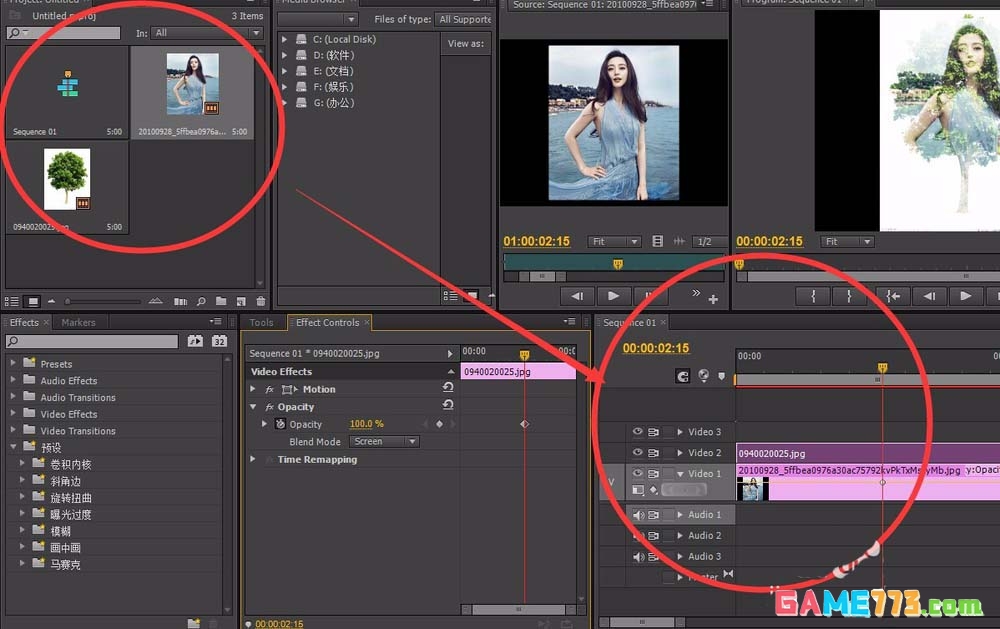
Task: Open the Source monitor Fit zoom dropdown
Action: click(614, 242)
